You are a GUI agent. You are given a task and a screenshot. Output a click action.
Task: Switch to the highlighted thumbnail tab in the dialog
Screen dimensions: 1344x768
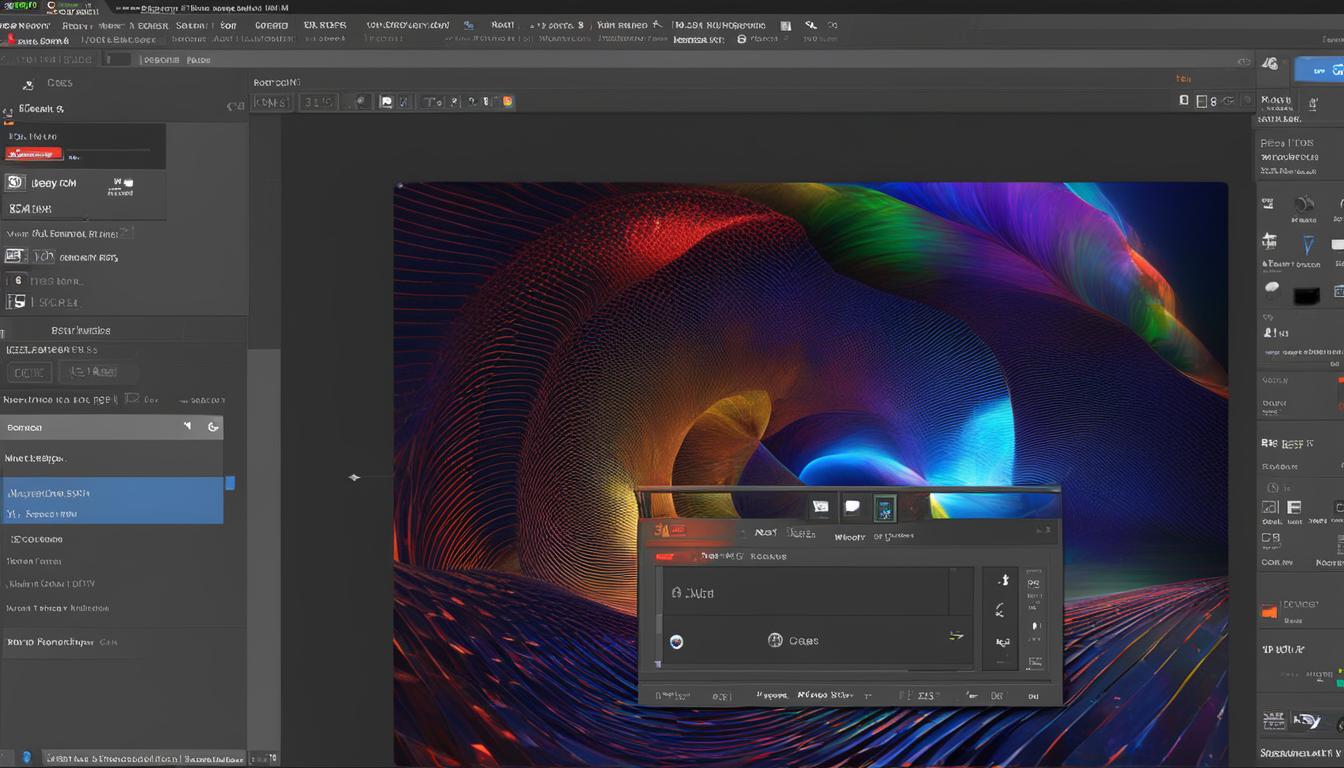(885, 507)
